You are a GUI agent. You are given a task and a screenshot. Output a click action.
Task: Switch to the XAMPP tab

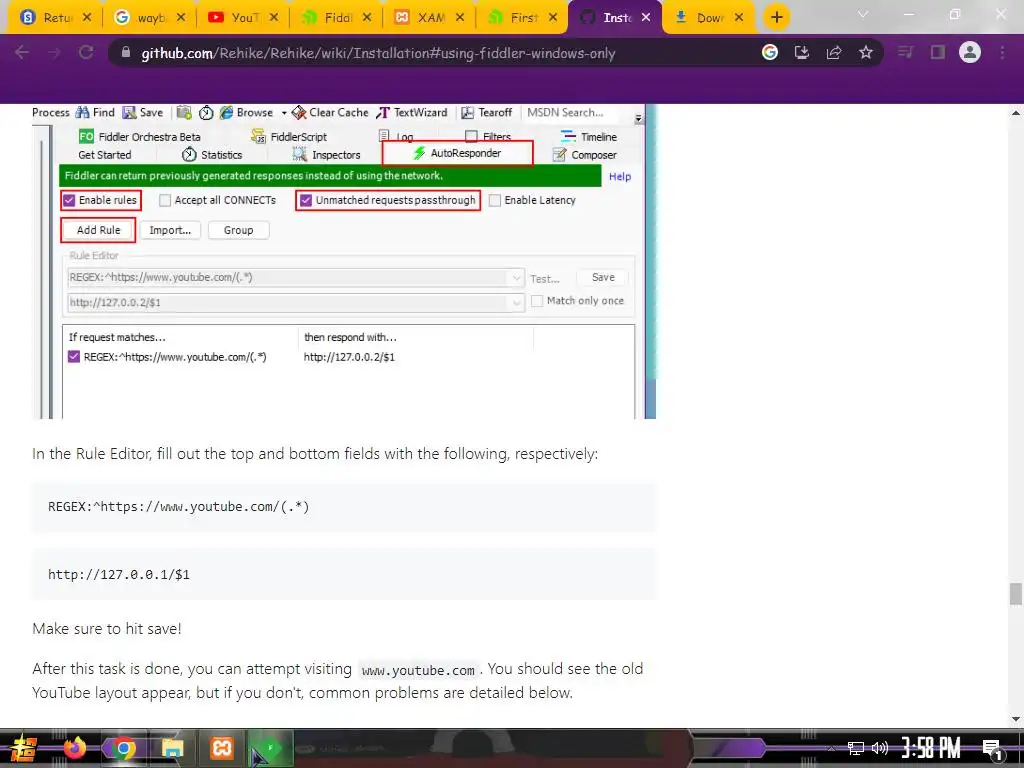tap(429, 18)
